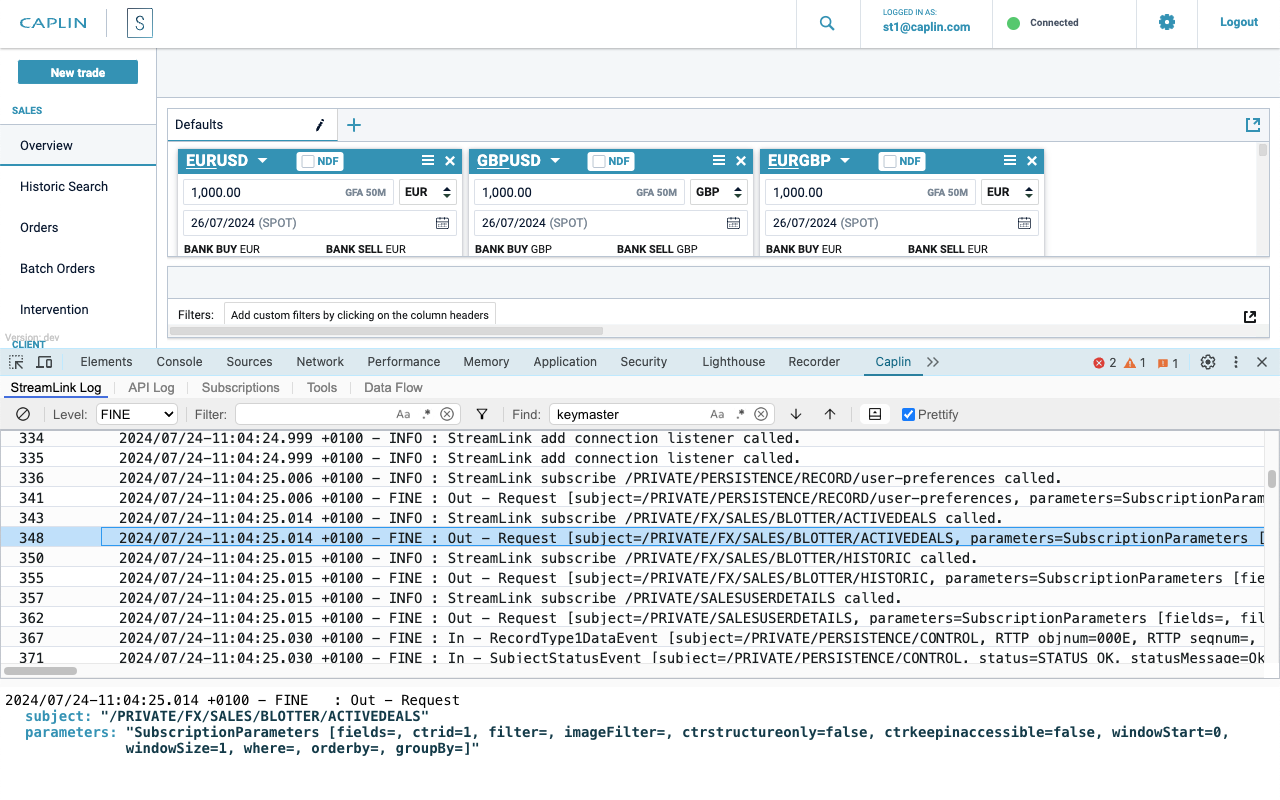The image size is (1280, 800).
Task: Toggle the detail pane icon beside Prettify
Action: (x=875, y=414)
